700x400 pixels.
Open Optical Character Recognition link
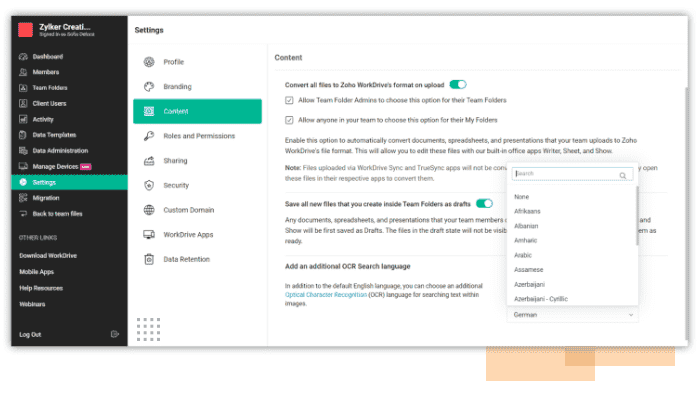tap(326, 295)
